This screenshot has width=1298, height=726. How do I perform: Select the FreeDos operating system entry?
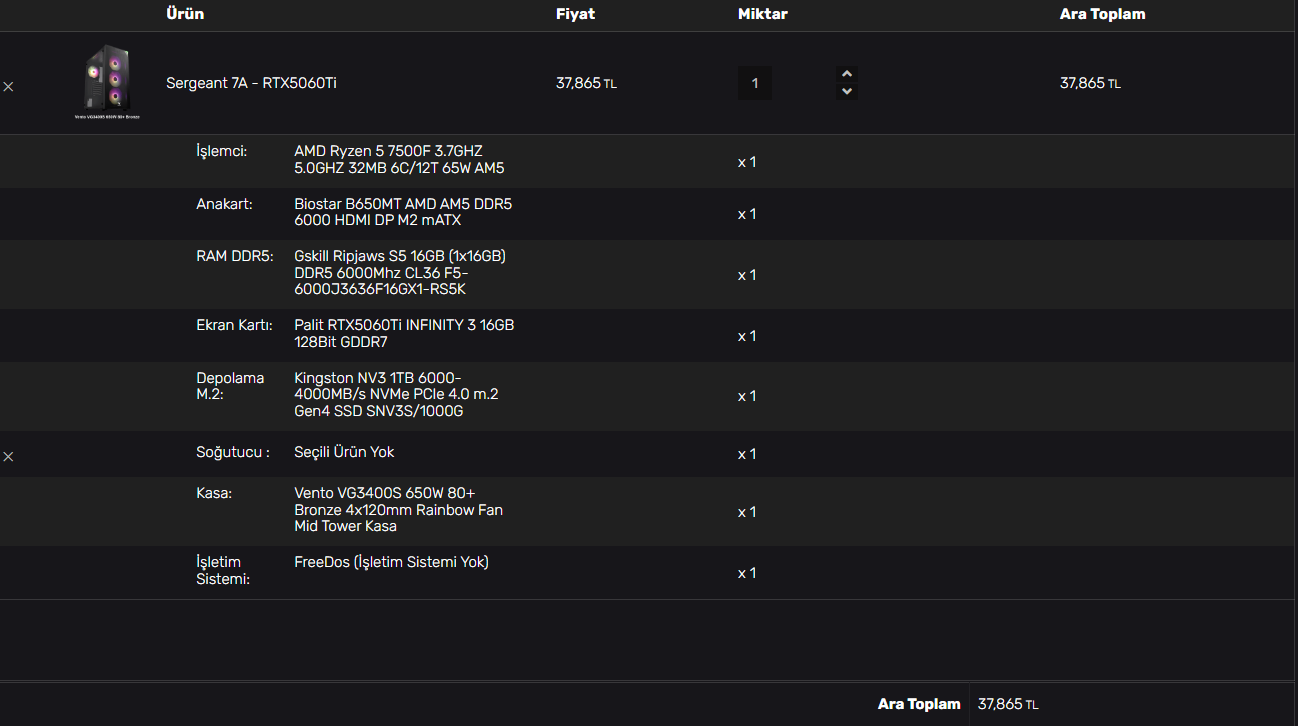tap(391, 562)
